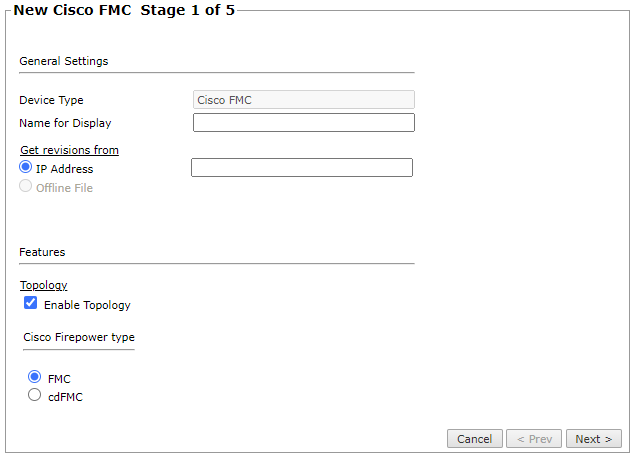The width and height of the screenshot is (637, 460).
Task: Click the Name for Display text field
Action: click(x=303, y=123)
